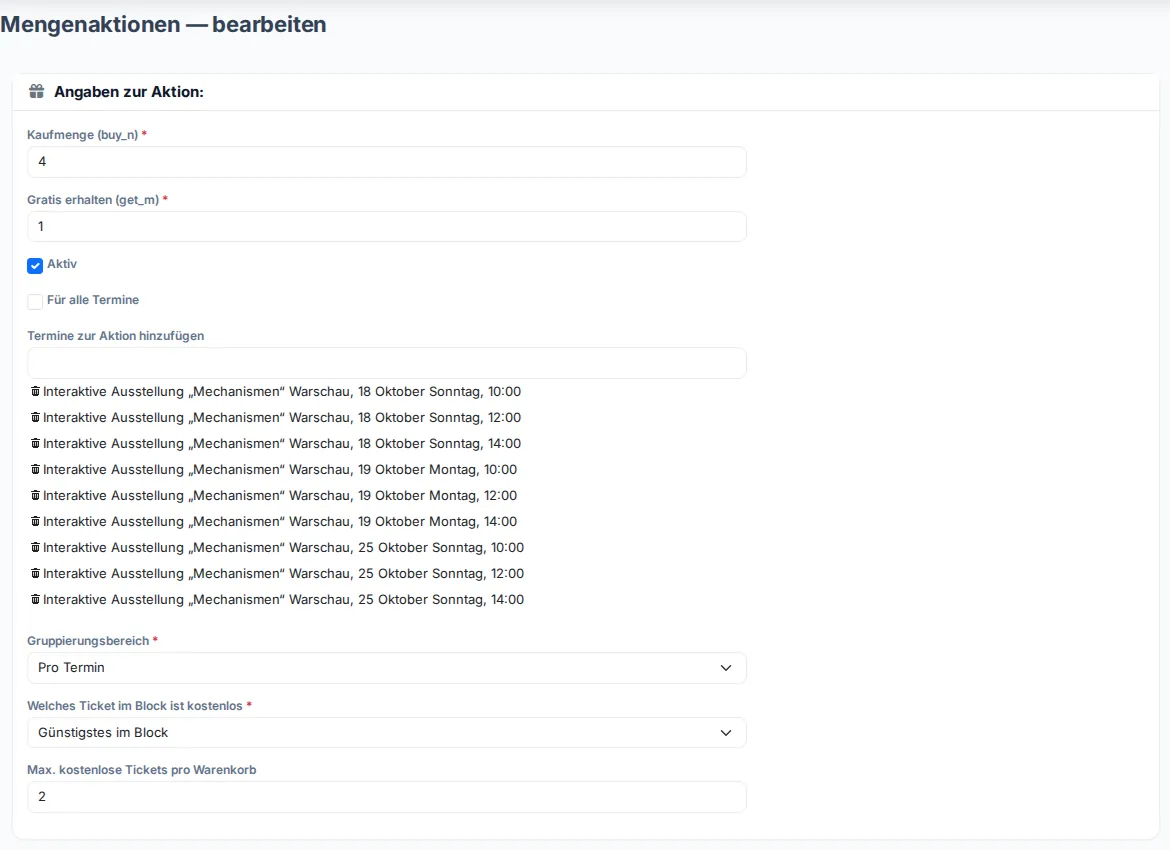Click into the Gratis erhalten (get_m) field
The image size is (1170, 850).
pos(387,227)
